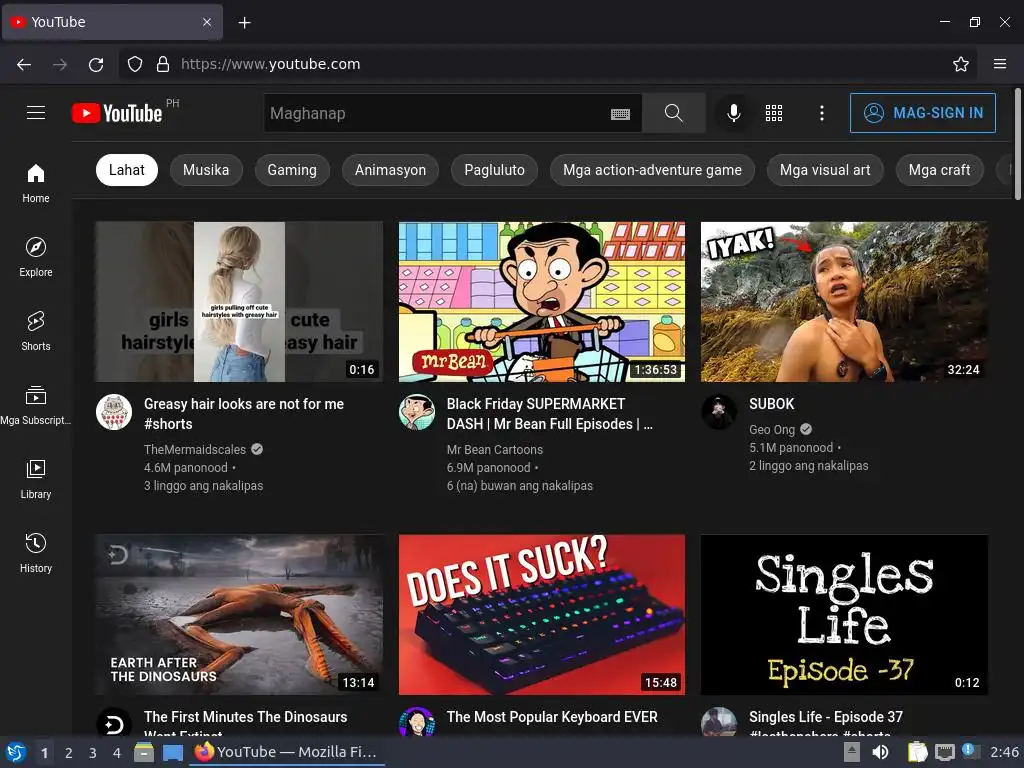The image size is (1024, 768).
Task: Select the Pagluluto filter chip
Action: [x=494, y=170]
